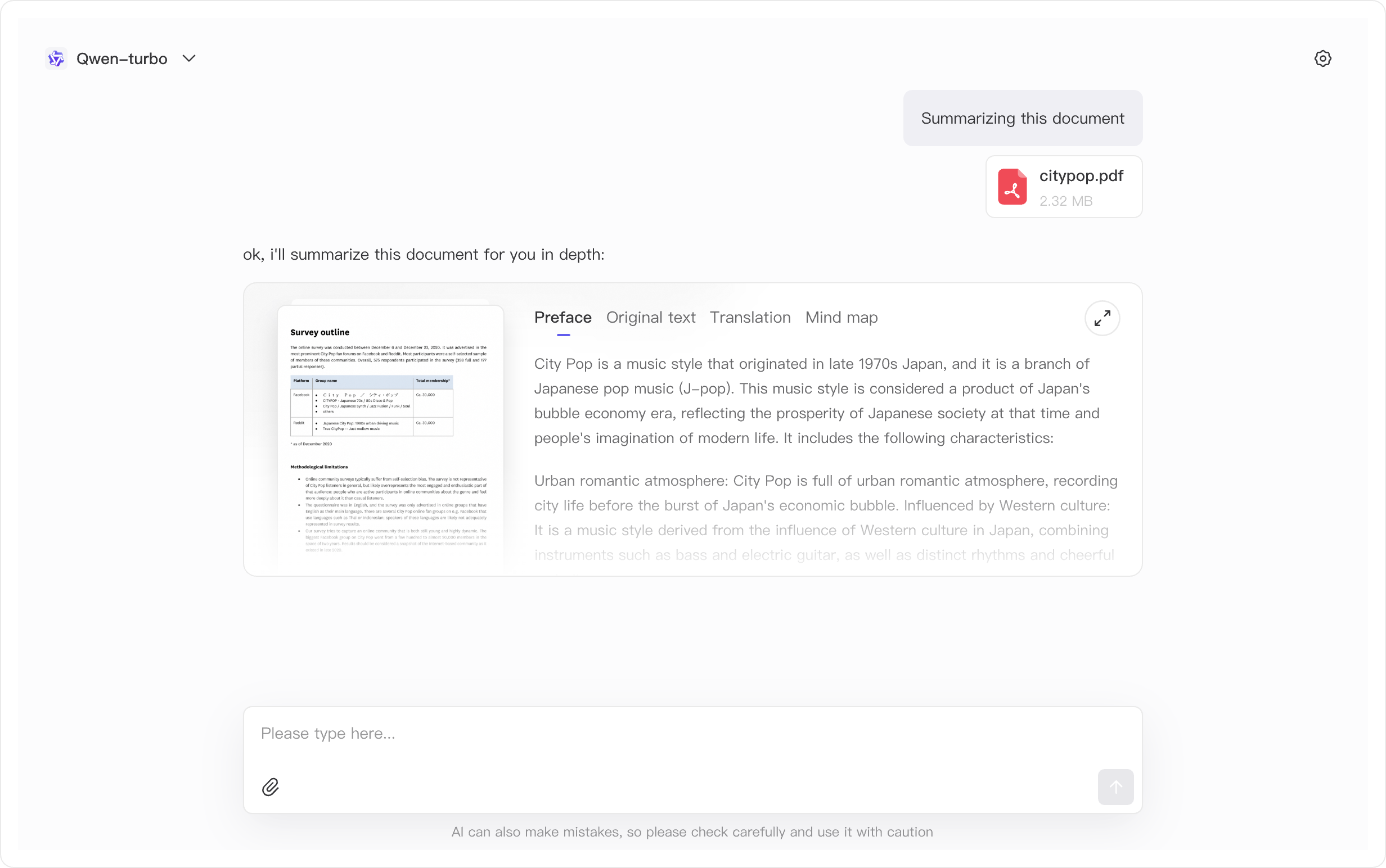Click the 'ok, i'll summarize' reply text
1386x868 pixels.
pyautogui.click(x=424, y=254)
